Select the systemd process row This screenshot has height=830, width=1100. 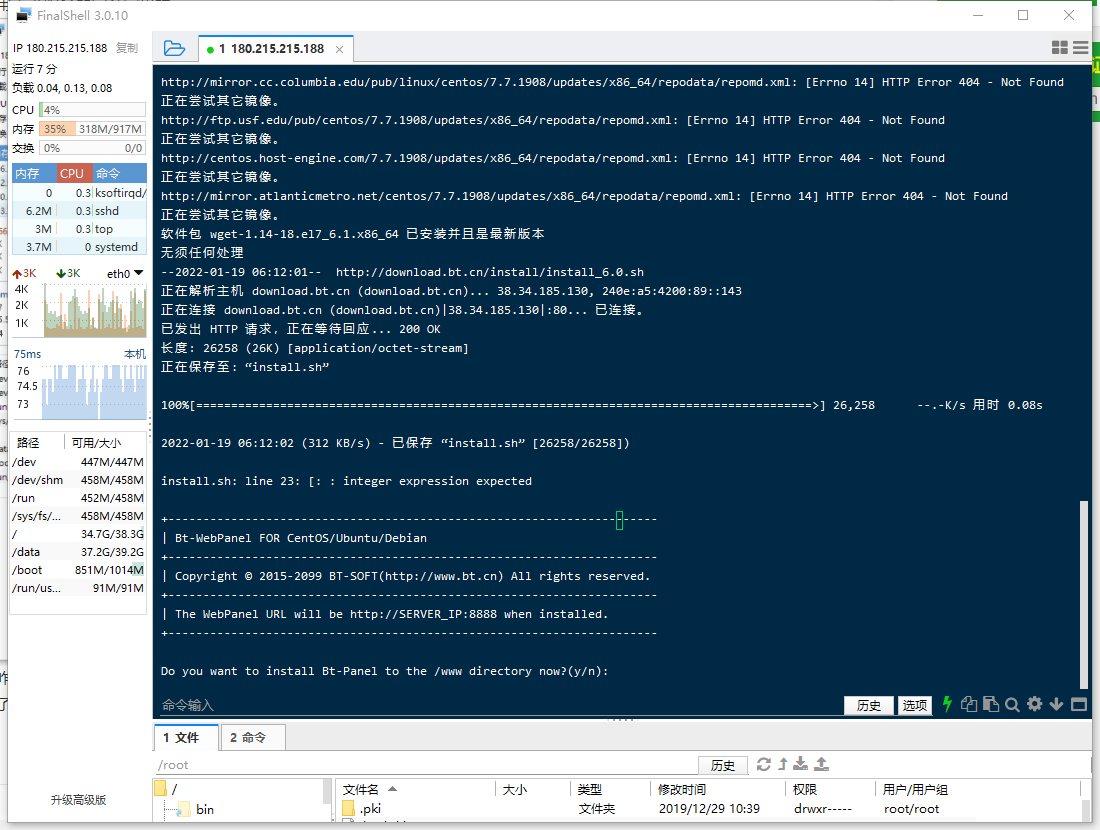(79, 247)
